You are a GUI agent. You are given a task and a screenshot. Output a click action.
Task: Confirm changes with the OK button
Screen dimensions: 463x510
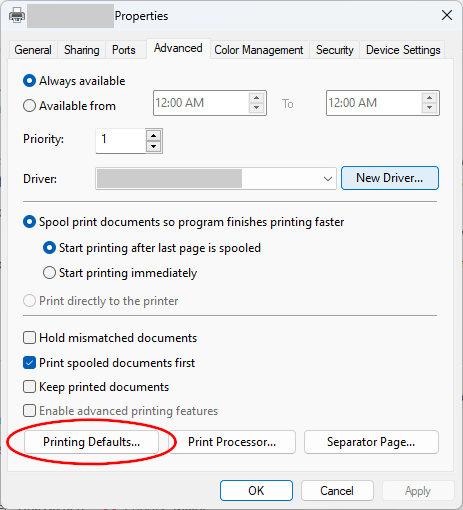click(x=256, y=491)
